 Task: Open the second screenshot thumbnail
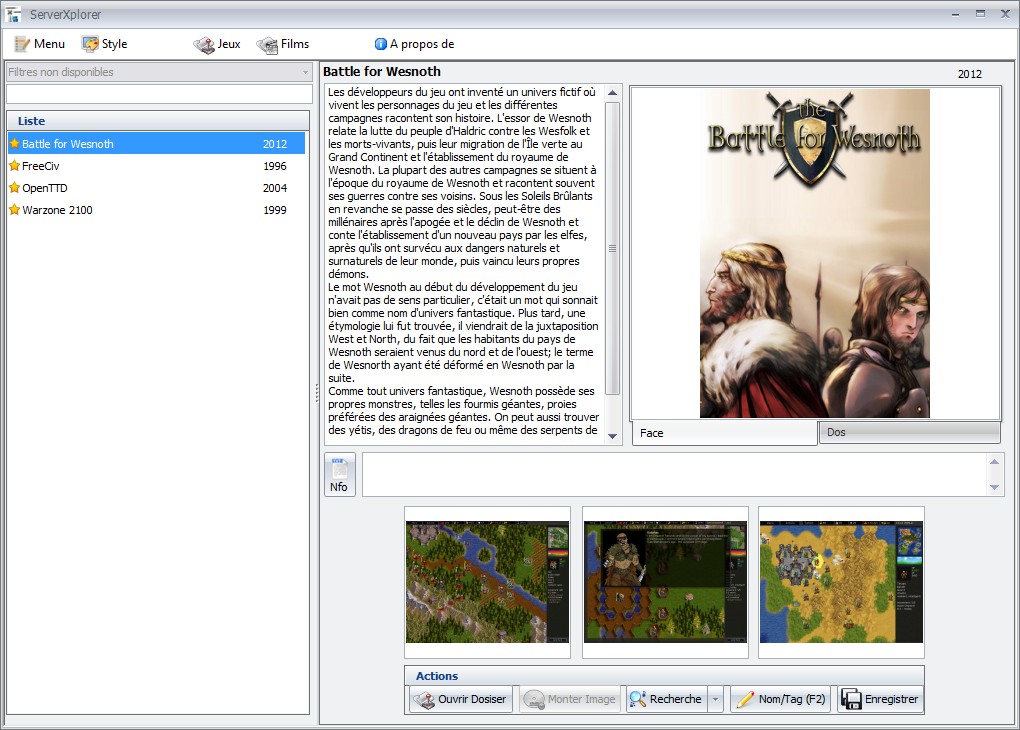tap(665, 582)
